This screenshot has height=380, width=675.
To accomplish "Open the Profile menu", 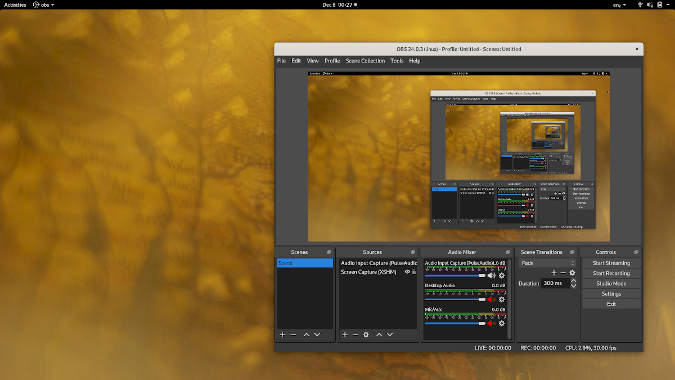I will pos(332,61).
